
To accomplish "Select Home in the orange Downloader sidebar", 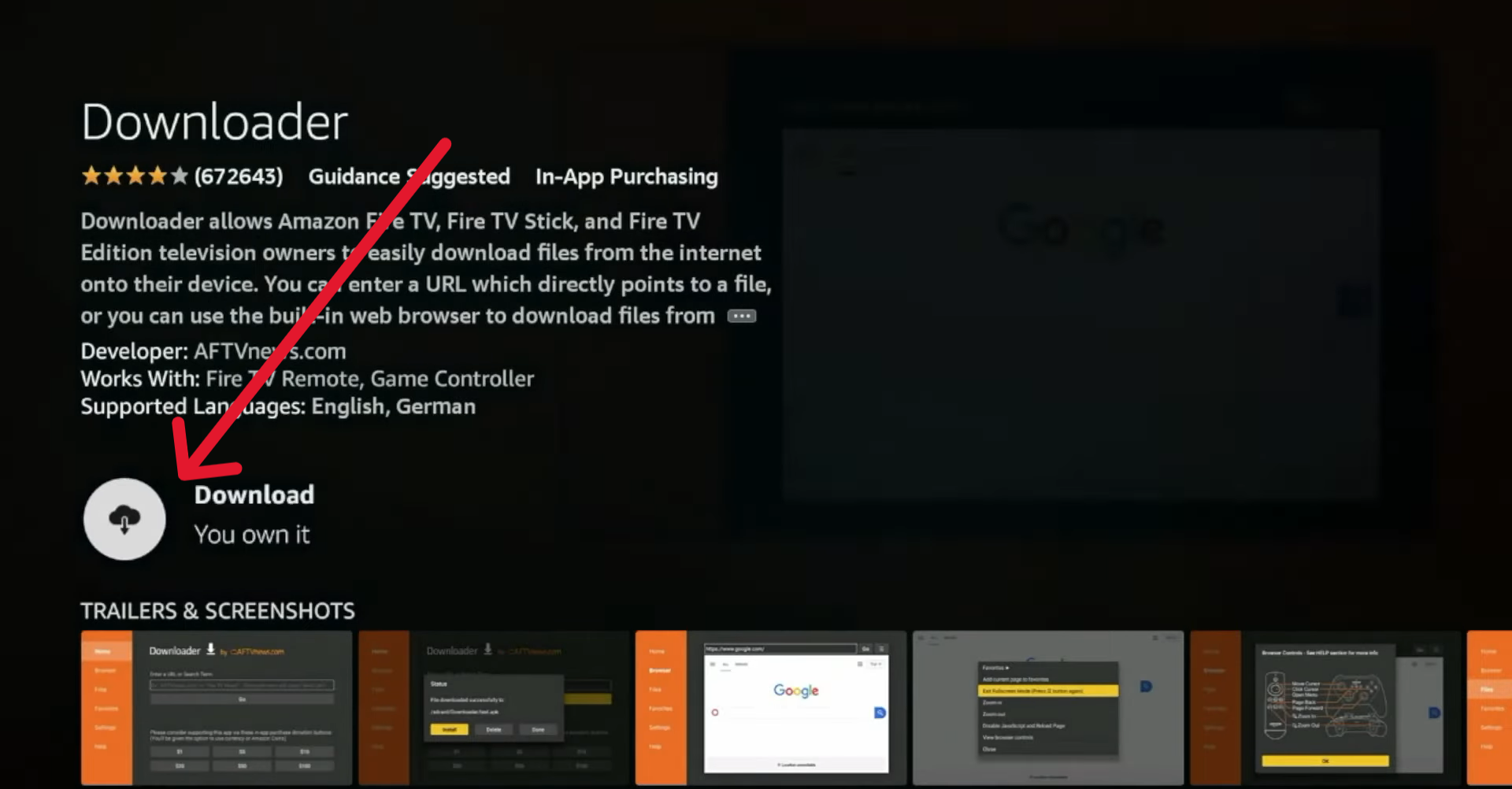I will (x=105, y=651).
